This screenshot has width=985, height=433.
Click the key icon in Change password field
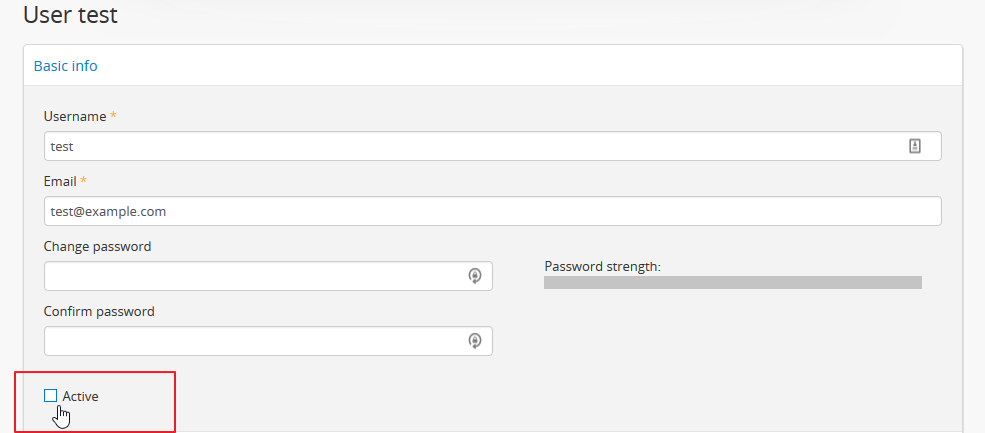(x=476, y=276)
